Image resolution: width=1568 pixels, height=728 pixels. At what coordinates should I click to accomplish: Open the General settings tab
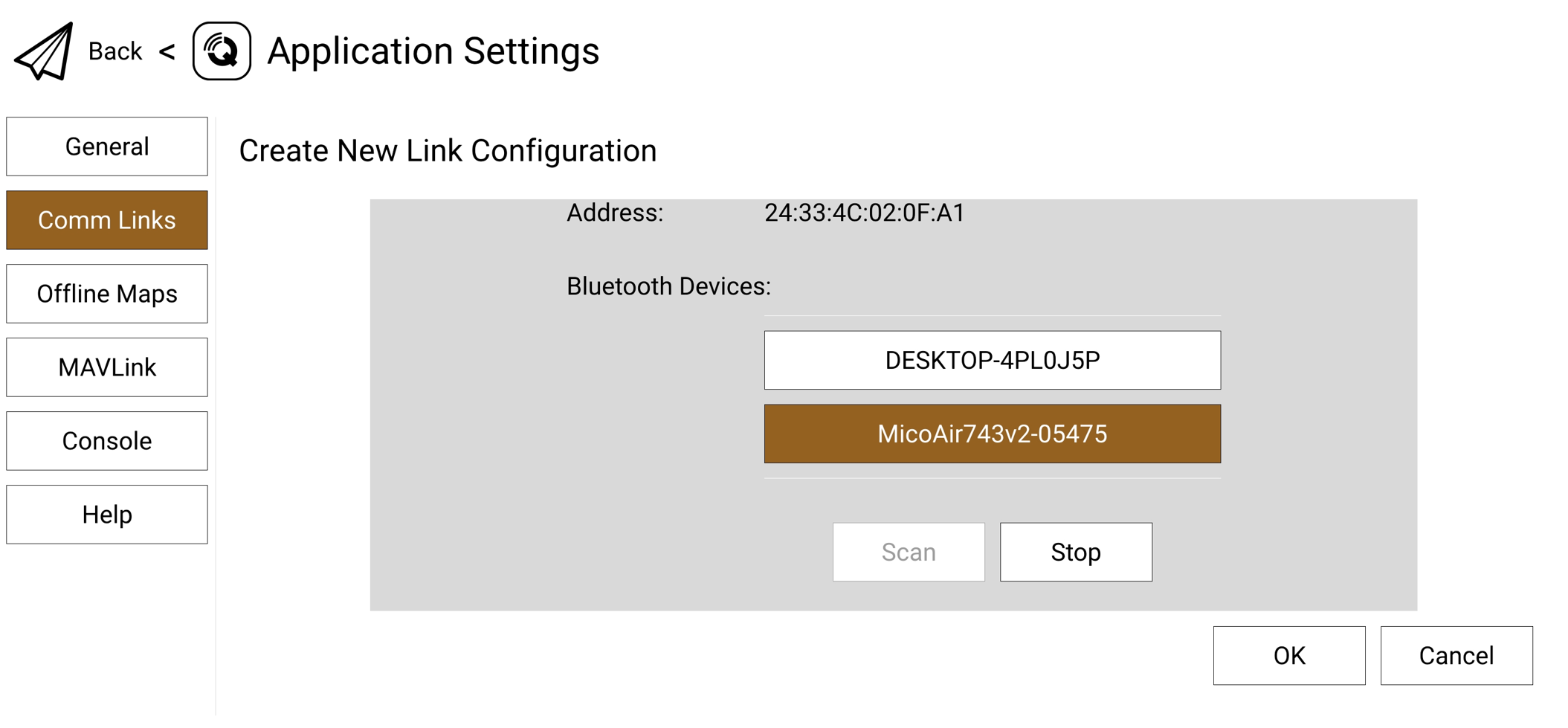[x=107, y=146]
